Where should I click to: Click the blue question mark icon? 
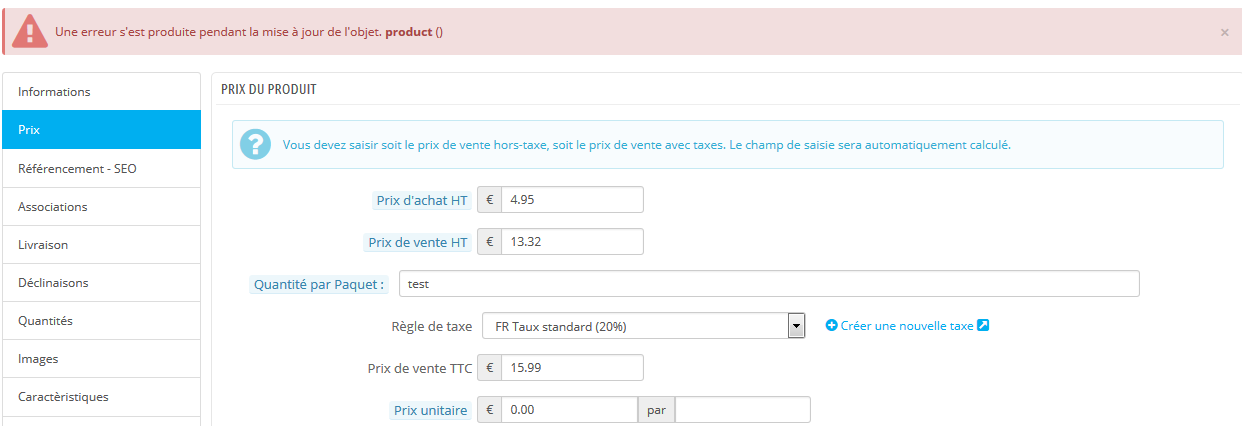pos(255,144)
